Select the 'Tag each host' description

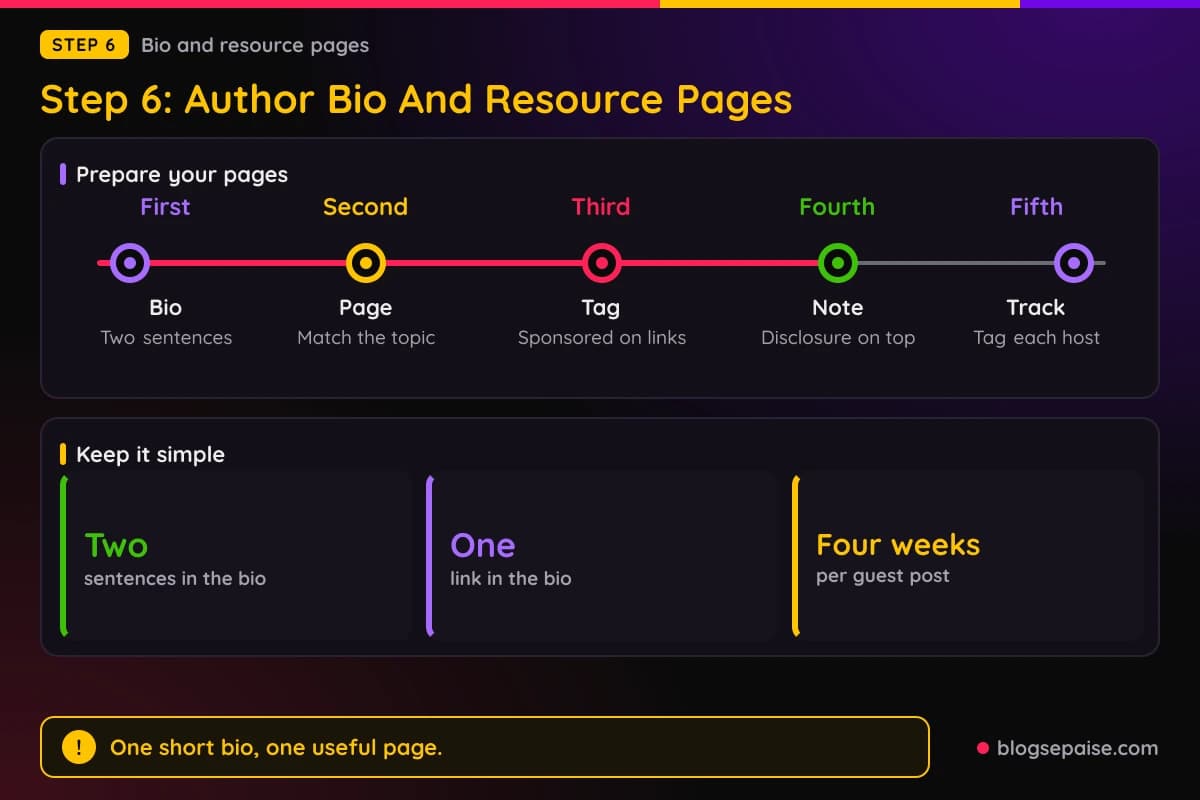pos(1037,338)
